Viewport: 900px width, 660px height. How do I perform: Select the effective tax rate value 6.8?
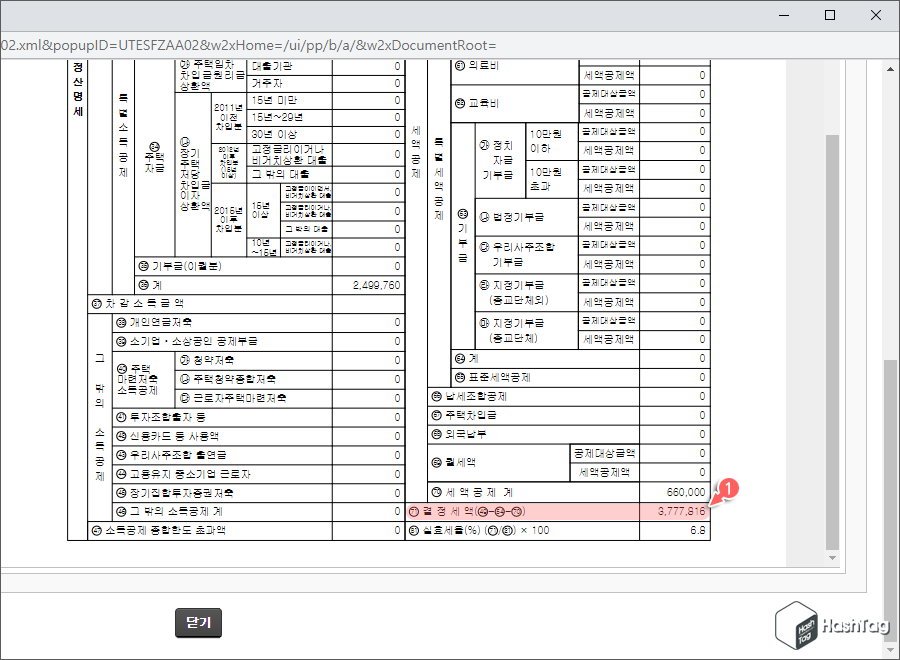[x=698, y=530]
